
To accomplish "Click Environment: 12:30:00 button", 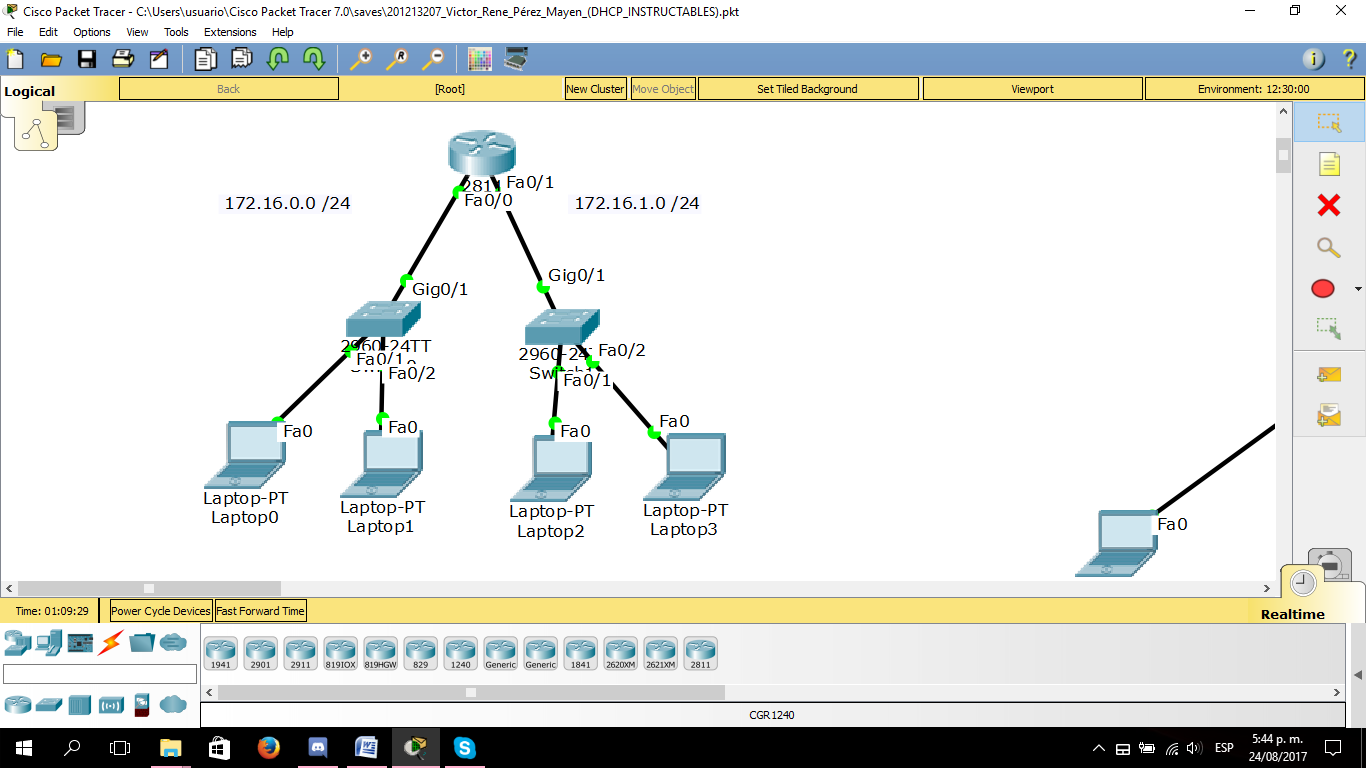I will pos(1254,89).
